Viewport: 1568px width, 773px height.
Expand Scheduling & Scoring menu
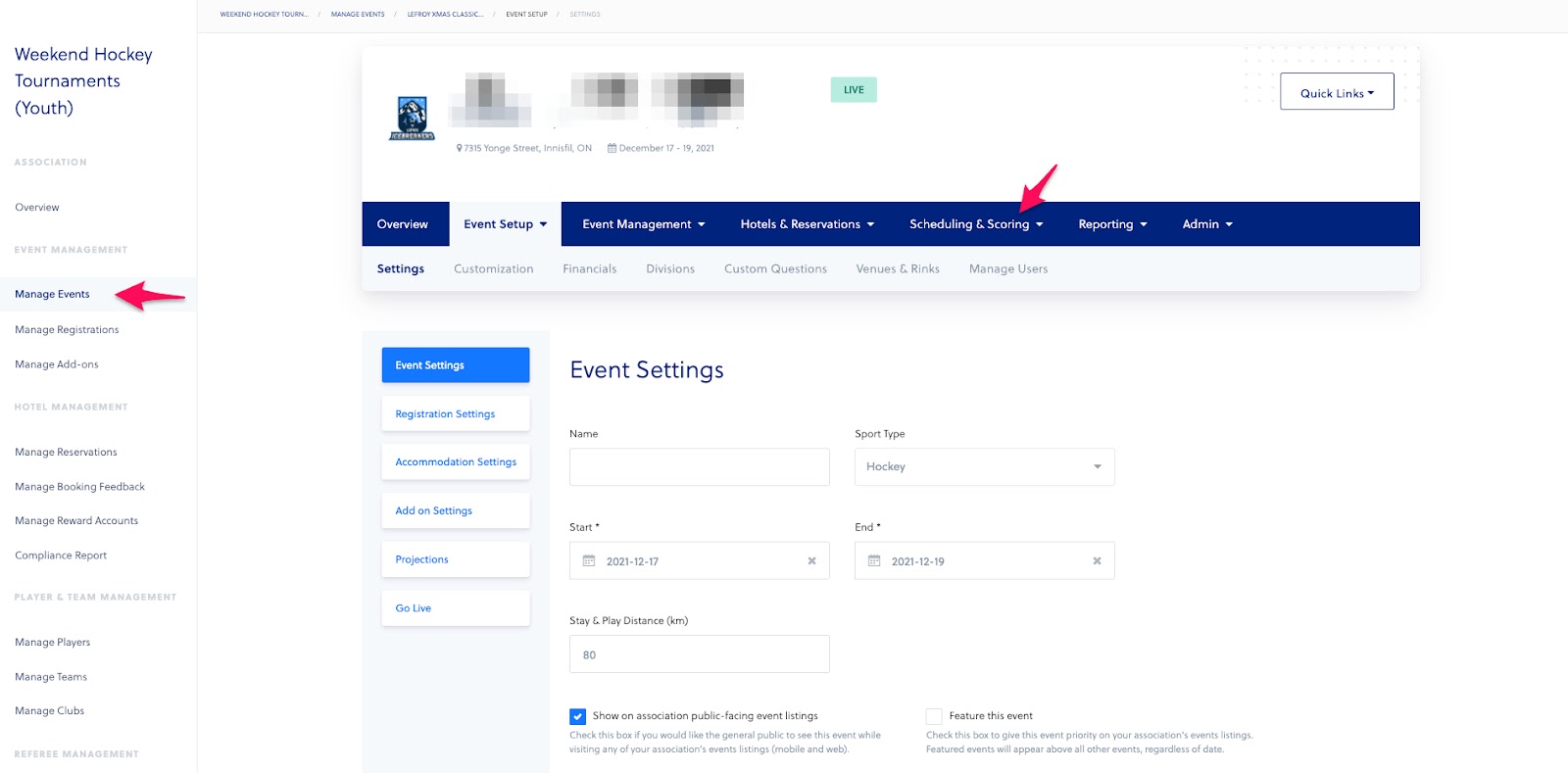[x=976, y=224]
